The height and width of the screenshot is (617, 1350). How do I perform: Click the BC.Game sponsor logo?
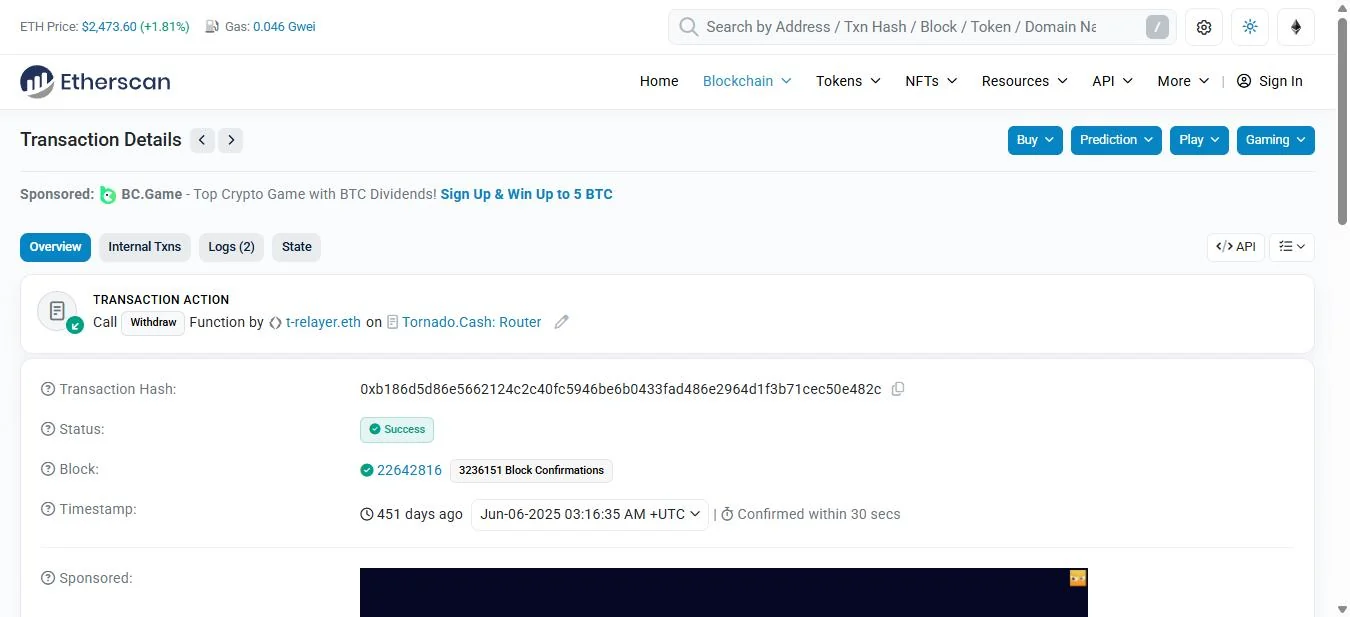coord(108,194)
